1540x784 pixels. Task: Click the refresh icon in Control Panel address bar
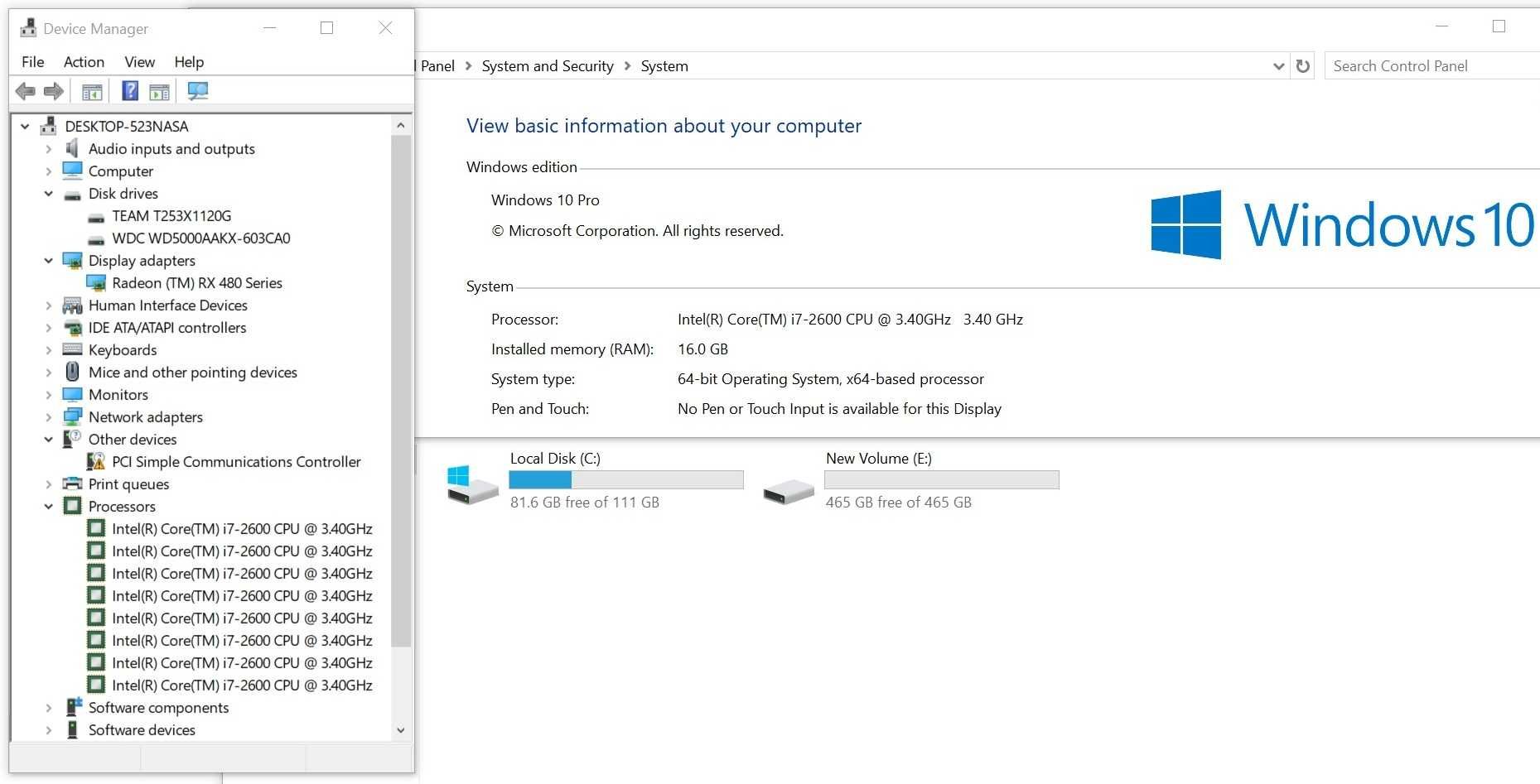click(x=1303, y=66)
